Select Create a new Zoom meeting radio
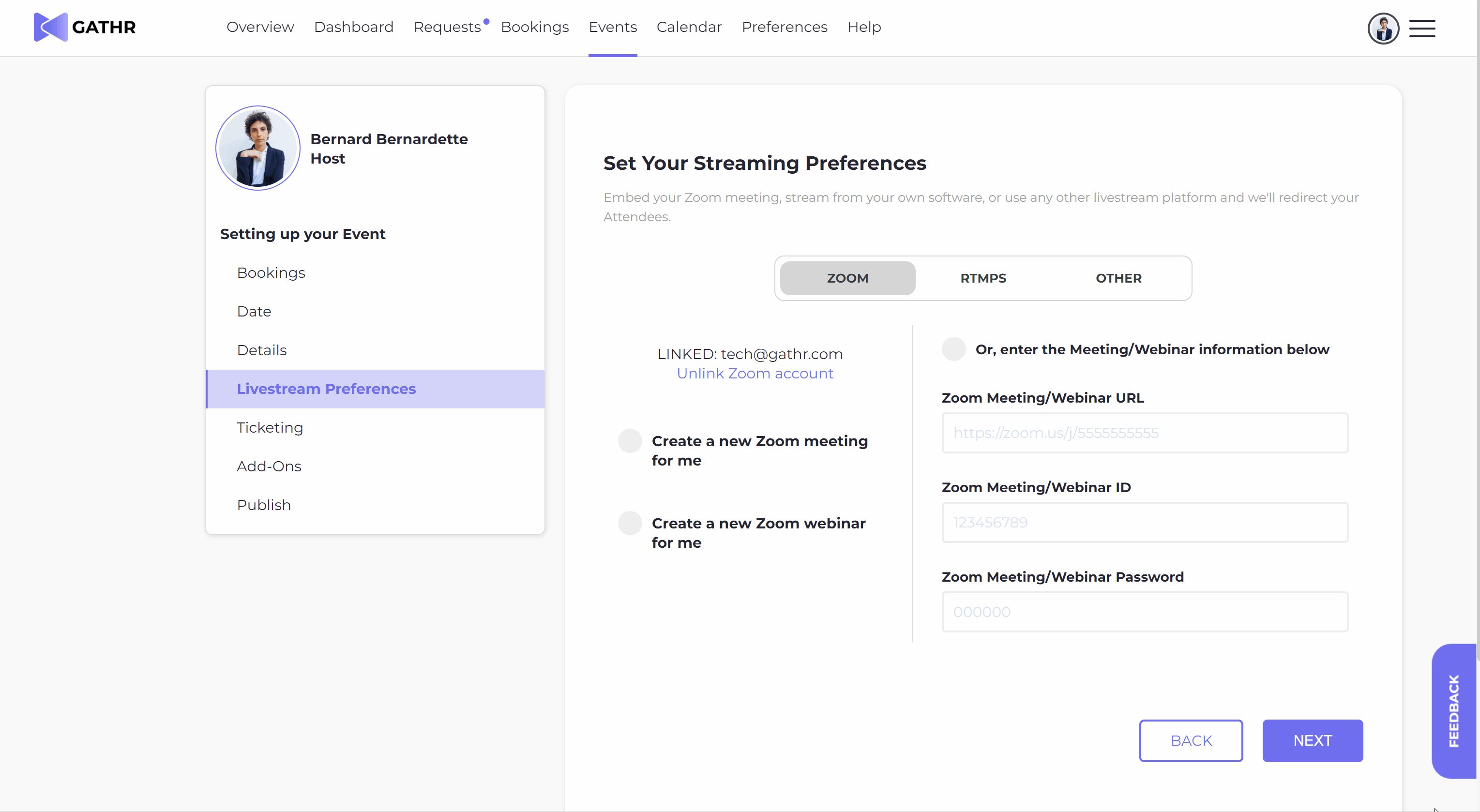1480x812 pixels. click(630, 441)
